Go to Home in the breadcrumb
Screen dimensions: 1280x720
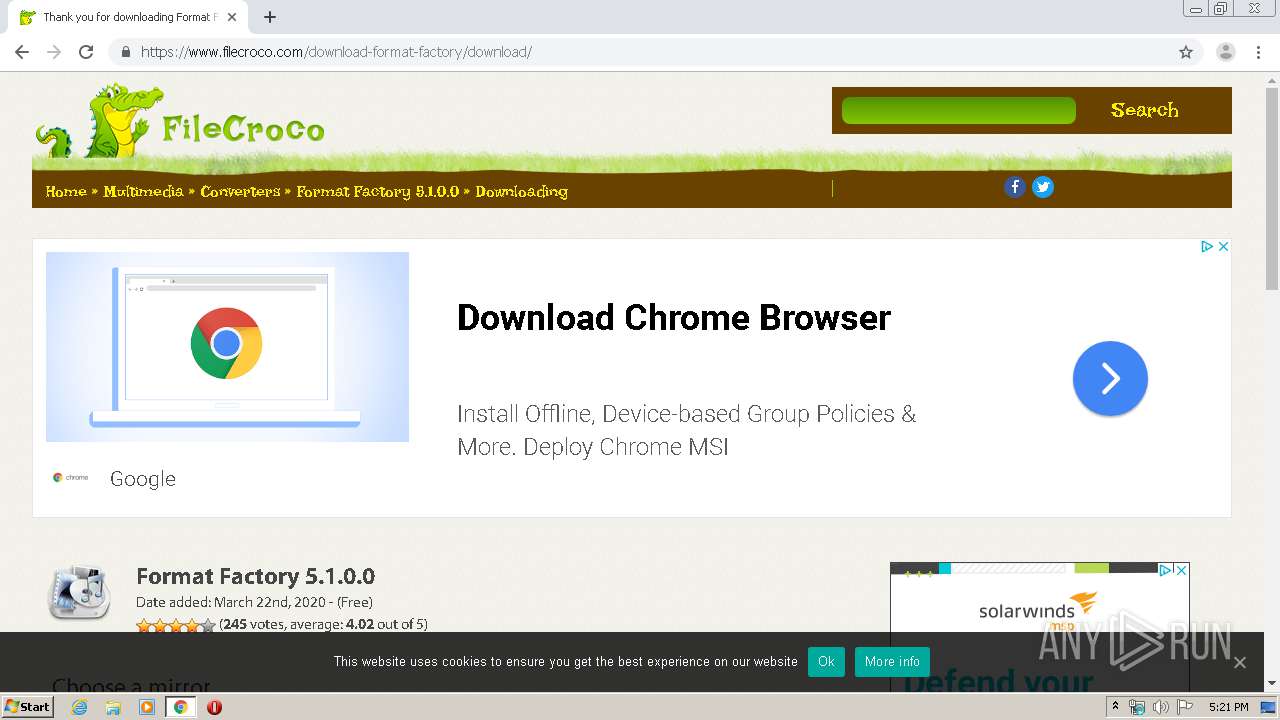pos(66,191)
